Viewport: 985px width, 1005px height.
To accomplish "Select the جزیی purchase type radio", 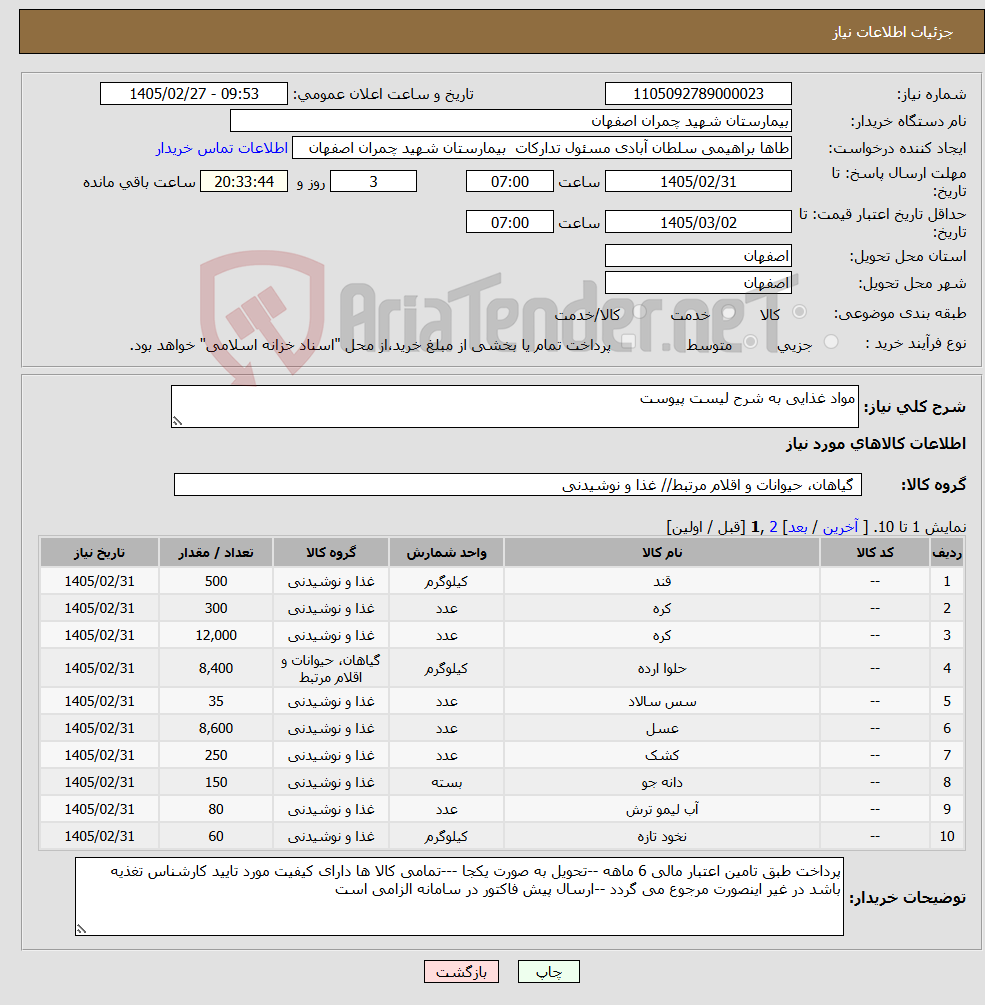I will point(831,342).
